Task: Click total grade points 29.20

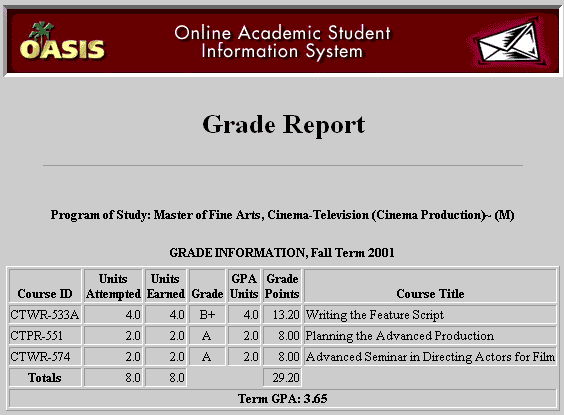Action: 282,377
